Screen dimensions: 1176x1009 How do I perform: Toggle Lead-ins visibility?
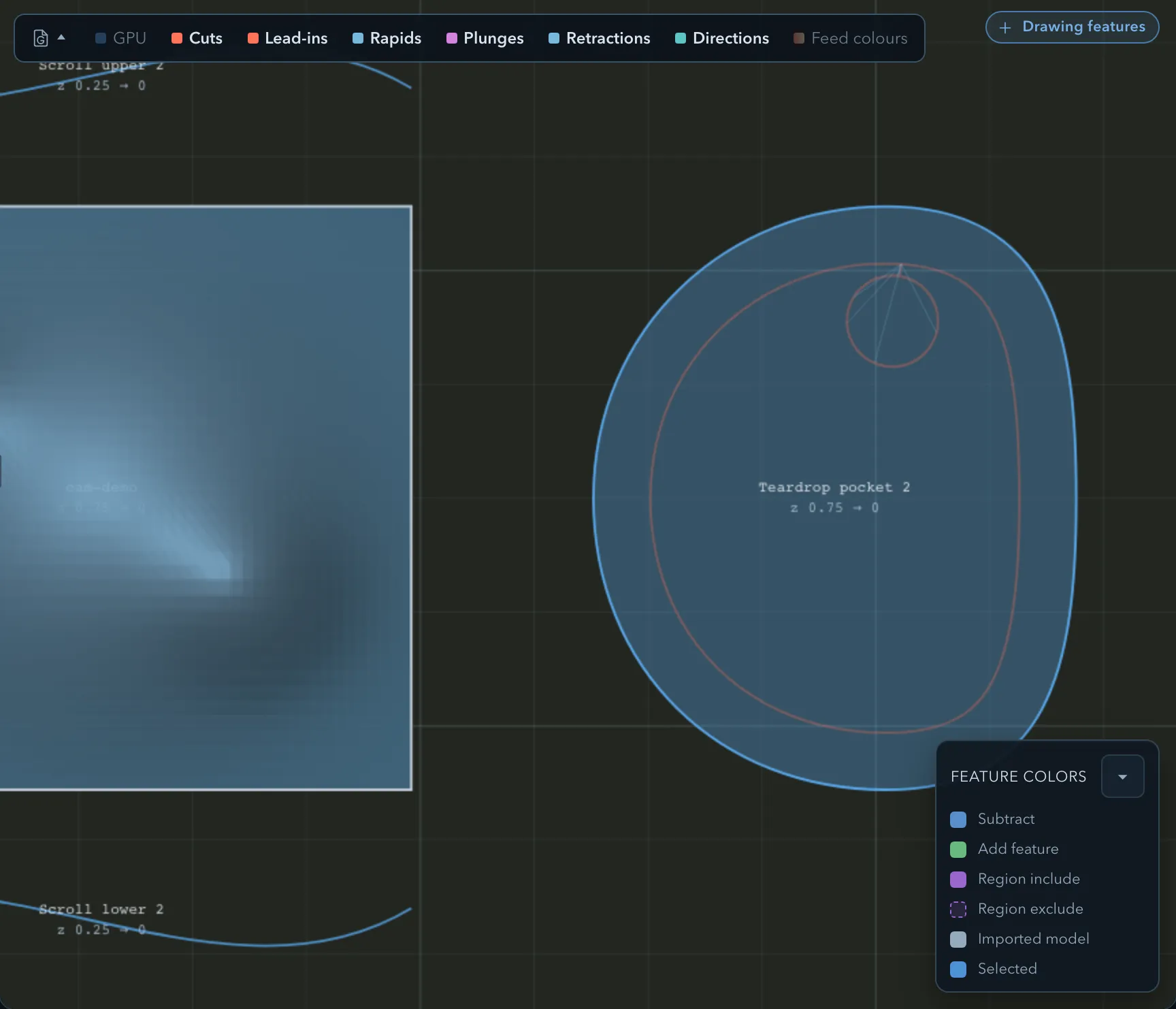click(287, 38)
